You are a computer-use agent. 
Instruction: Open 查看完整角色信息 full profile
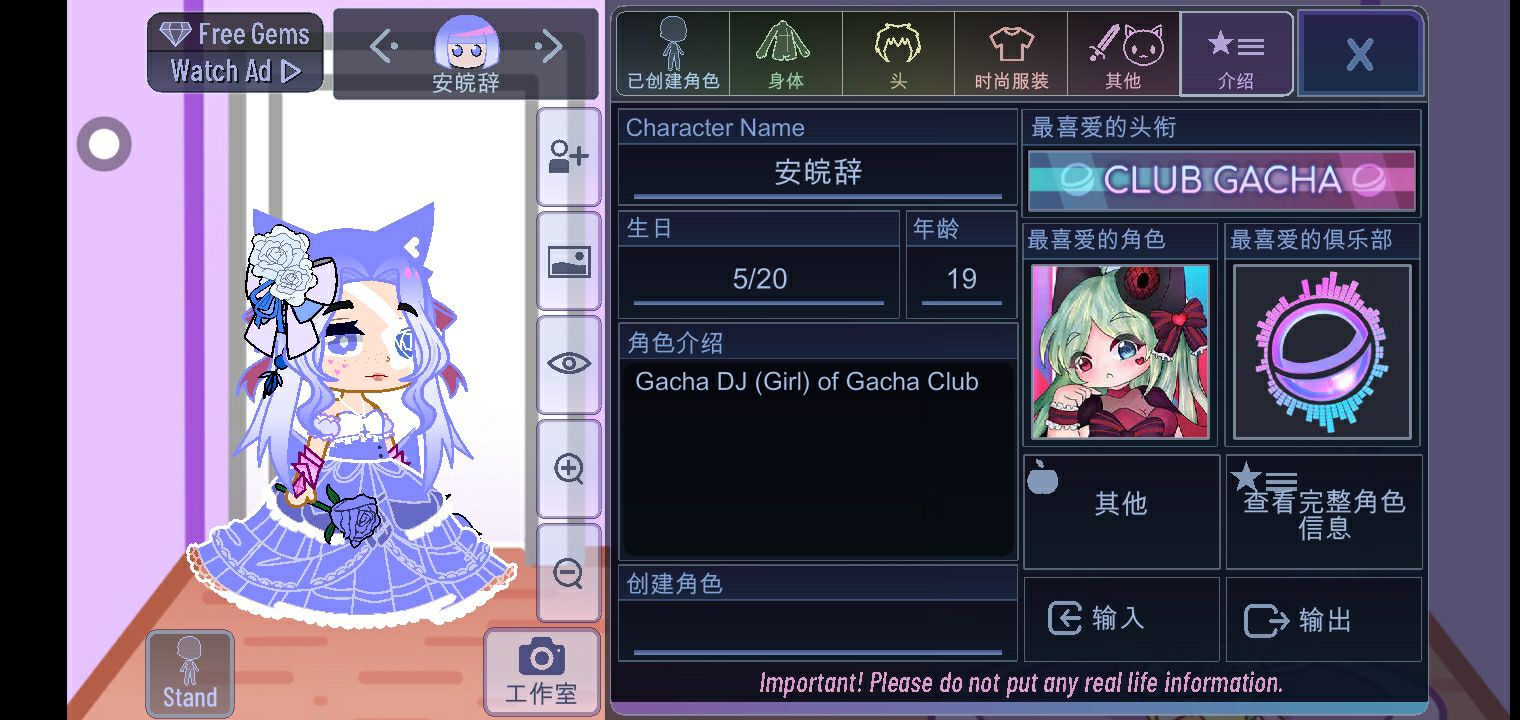[x=1324, y=512]
